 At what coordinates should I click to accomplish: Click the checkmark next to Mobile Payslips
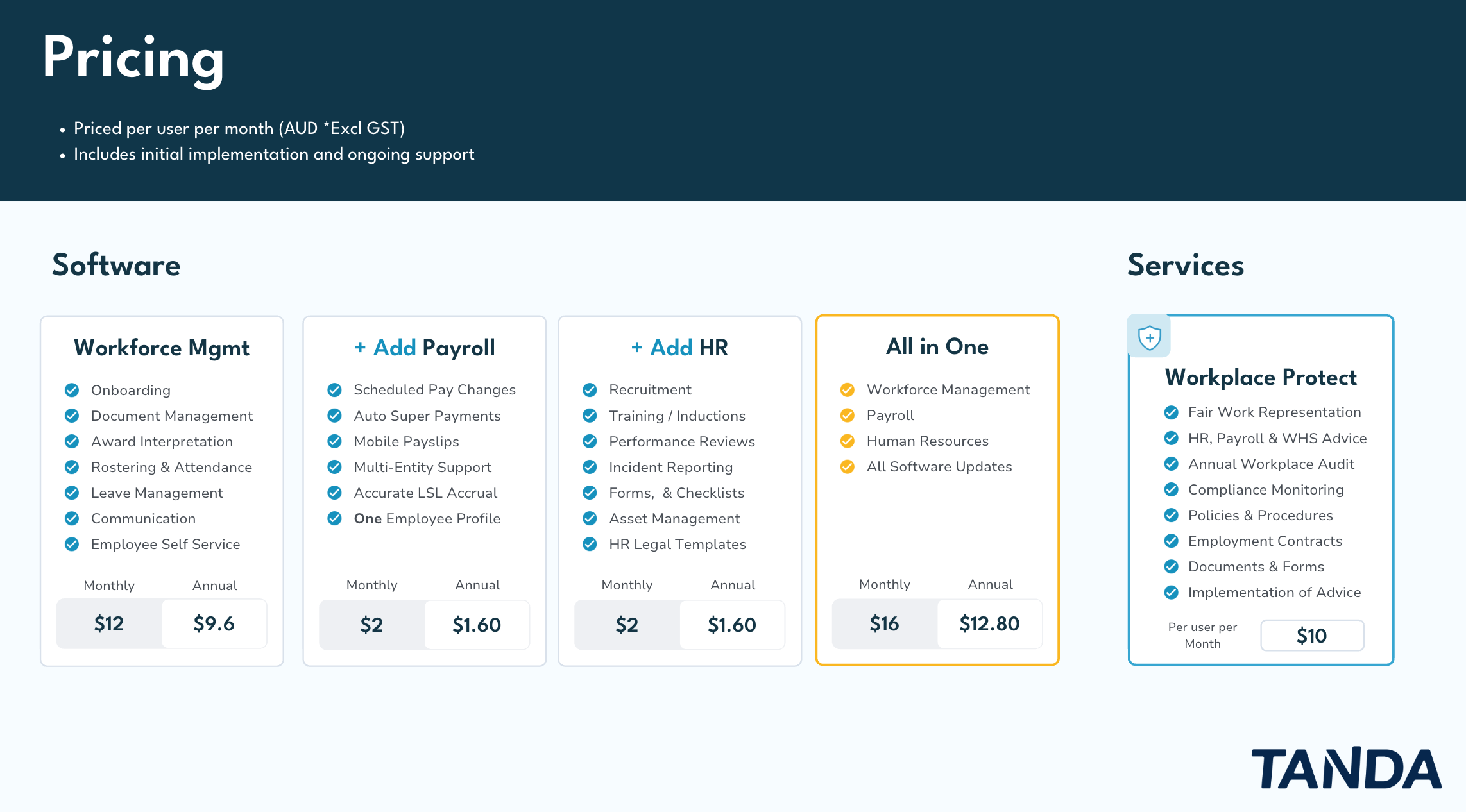click(x=334, y=441)
